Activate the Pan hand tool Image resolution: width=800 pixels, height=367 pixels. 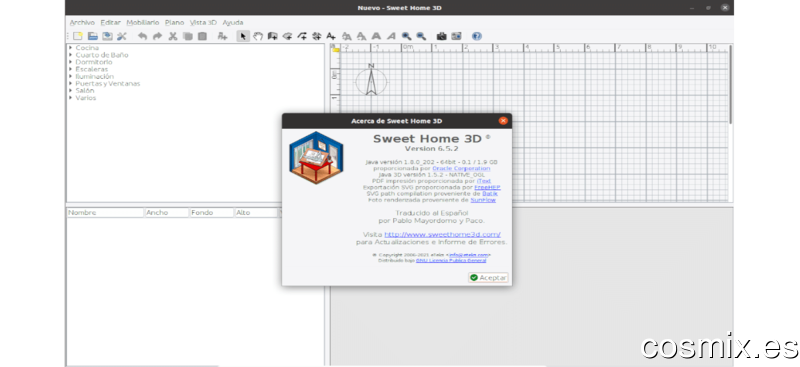(258, 36)
